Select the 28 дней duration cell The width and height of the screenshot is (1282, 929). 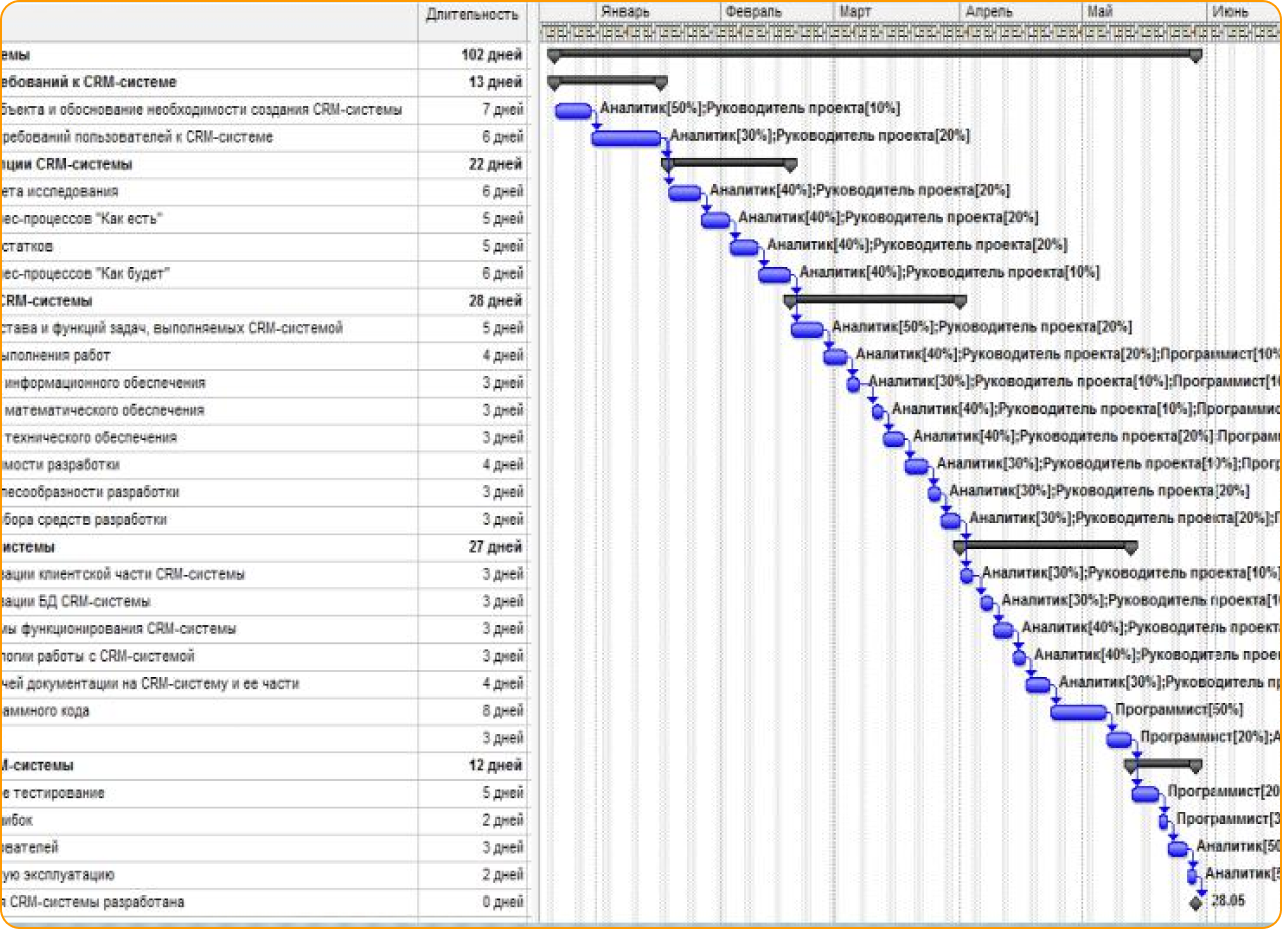click(495, 301)
